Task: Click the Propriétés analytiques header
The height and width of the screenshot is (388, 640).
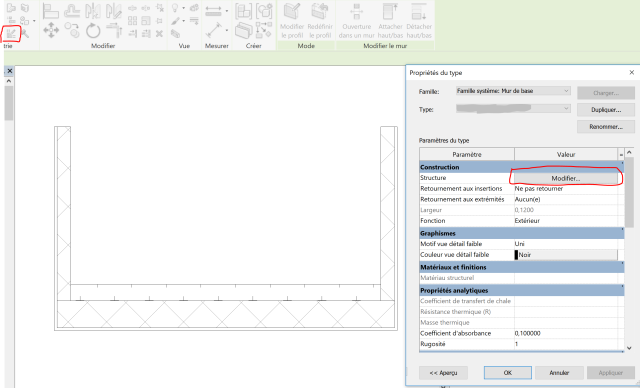Action: (521, 290)
